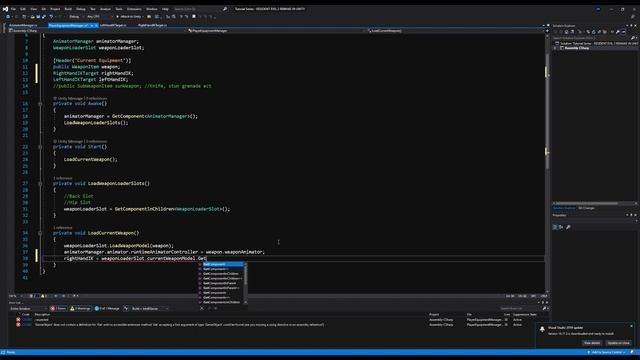
Task: Click the code editor vertical scrollbar
Action: (x=547, y=163)
